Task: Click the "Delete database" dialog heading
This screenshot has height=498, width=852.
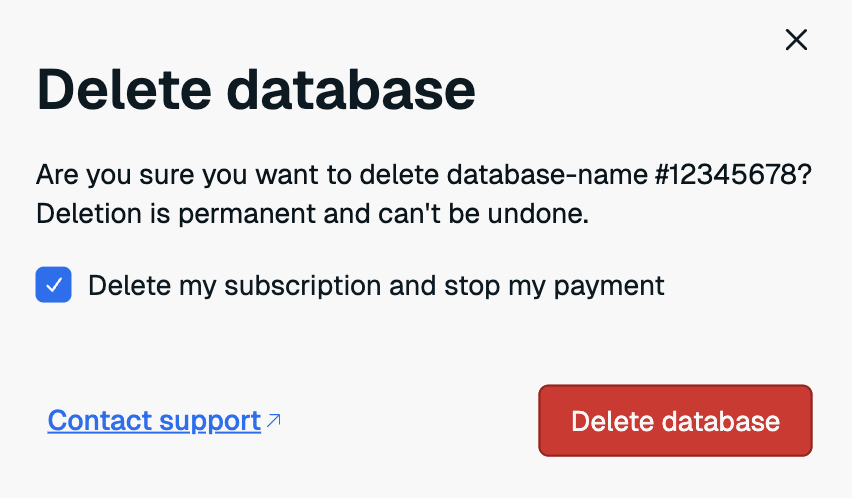Action: pos(256,91)
